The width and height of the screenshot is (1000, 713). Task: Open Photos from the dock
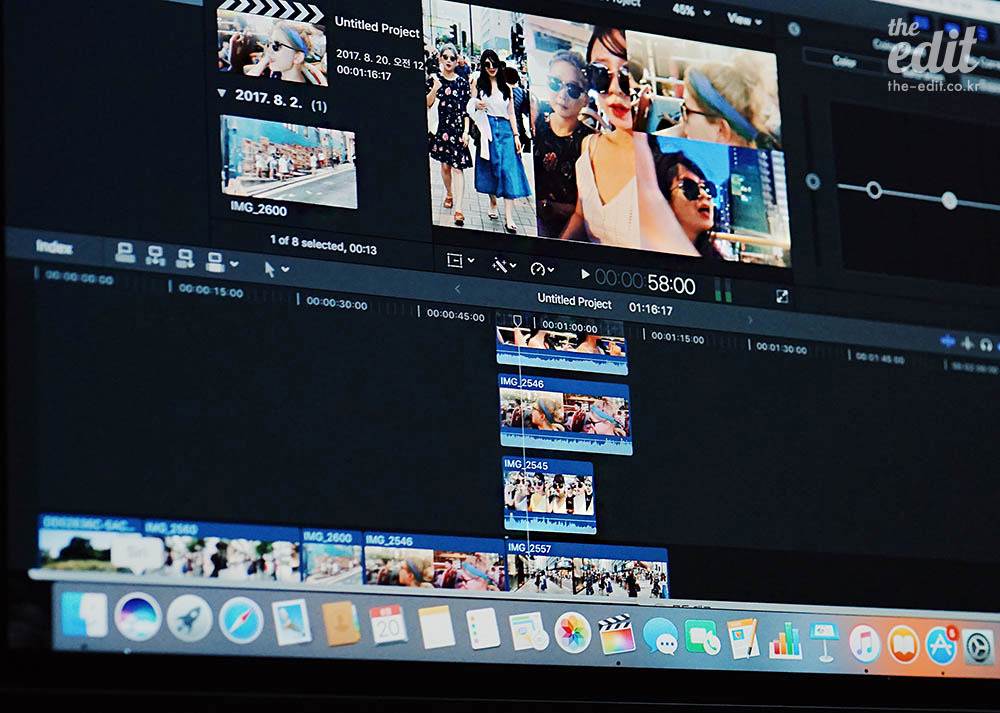(572, 632)
